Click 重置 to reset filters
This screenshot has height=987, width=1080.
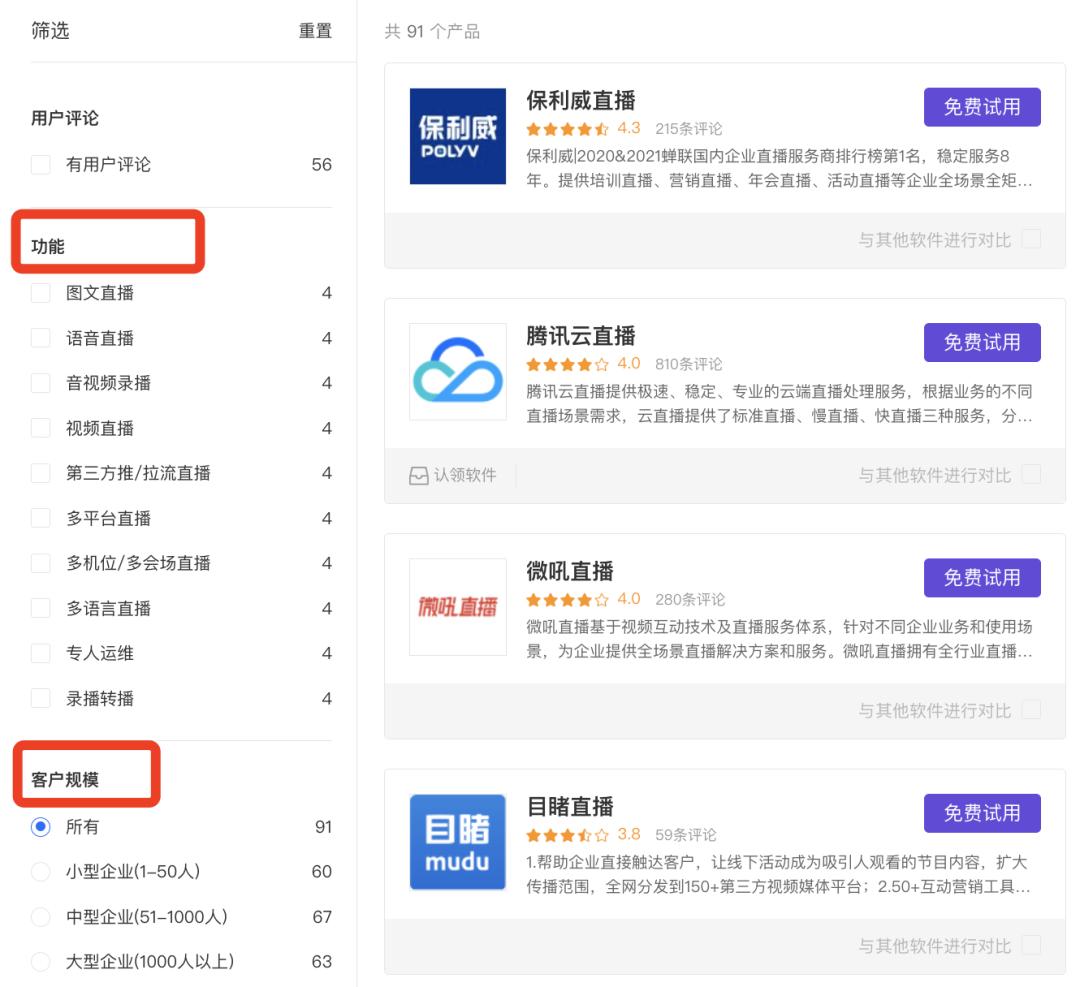[x=315, y=31]
